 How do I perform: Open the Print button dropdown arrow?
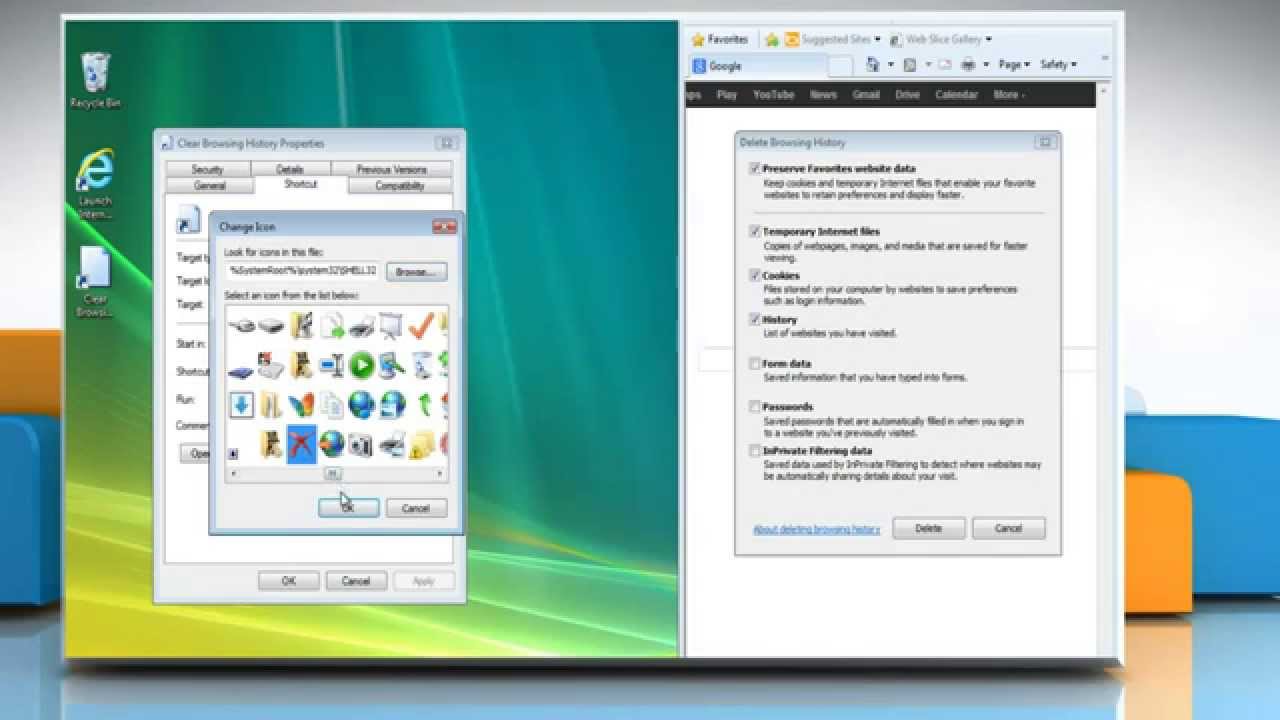coord(986,65)
